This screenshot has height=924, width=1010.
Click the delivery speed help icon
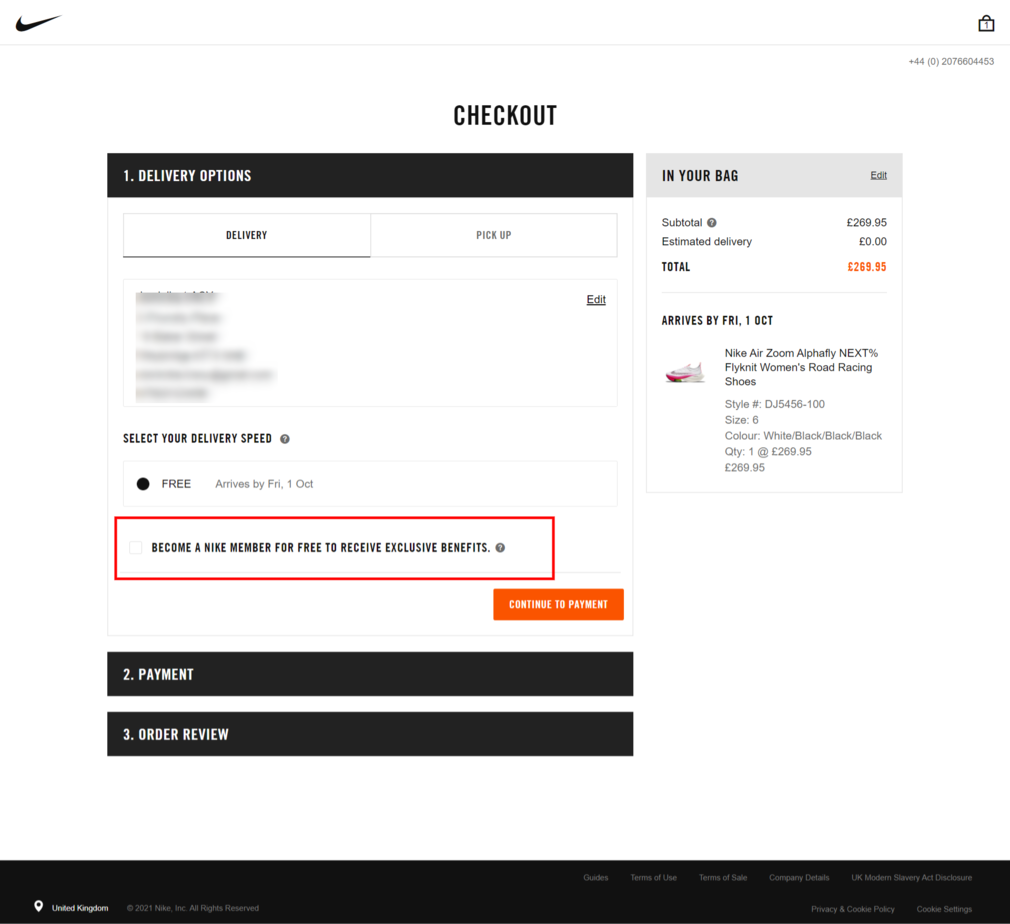(x=285, y=439)
